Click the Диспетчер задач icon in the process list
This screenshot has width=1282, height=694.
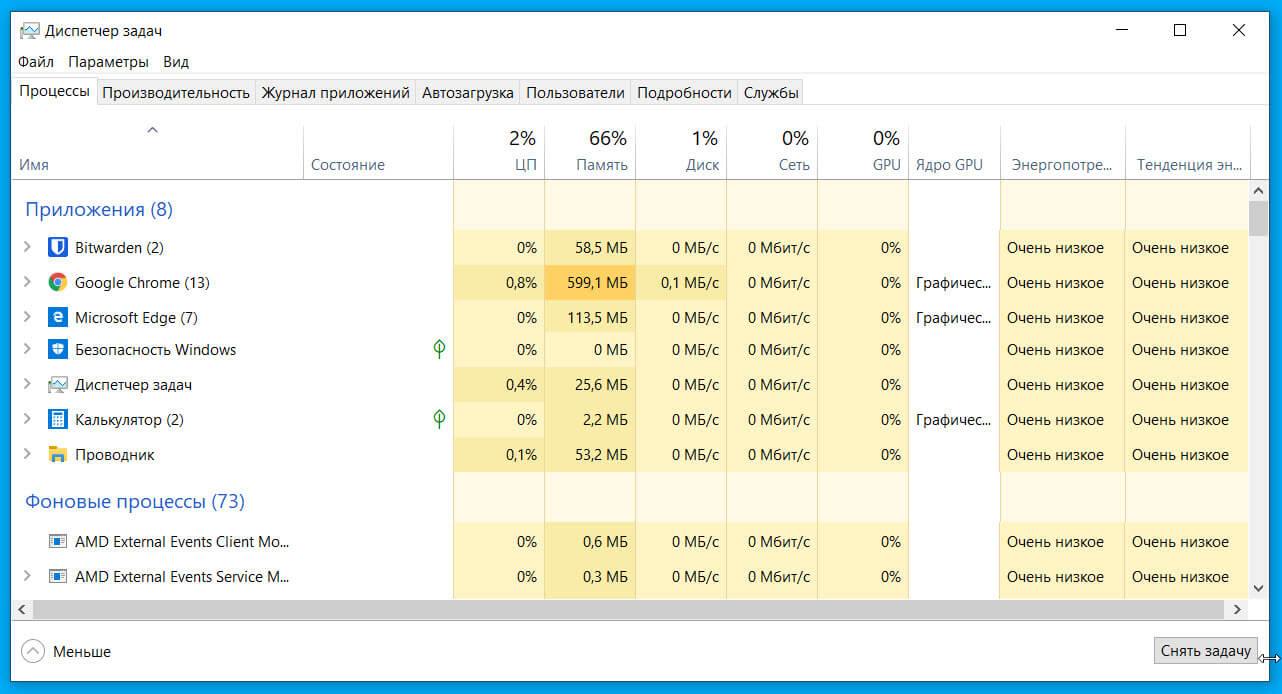pos(57,384)
